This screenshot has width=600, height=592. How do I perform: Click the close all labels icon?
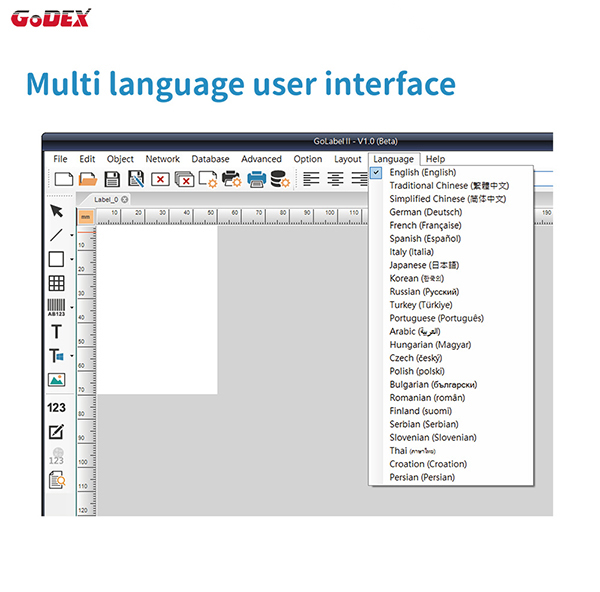point(184,179)
